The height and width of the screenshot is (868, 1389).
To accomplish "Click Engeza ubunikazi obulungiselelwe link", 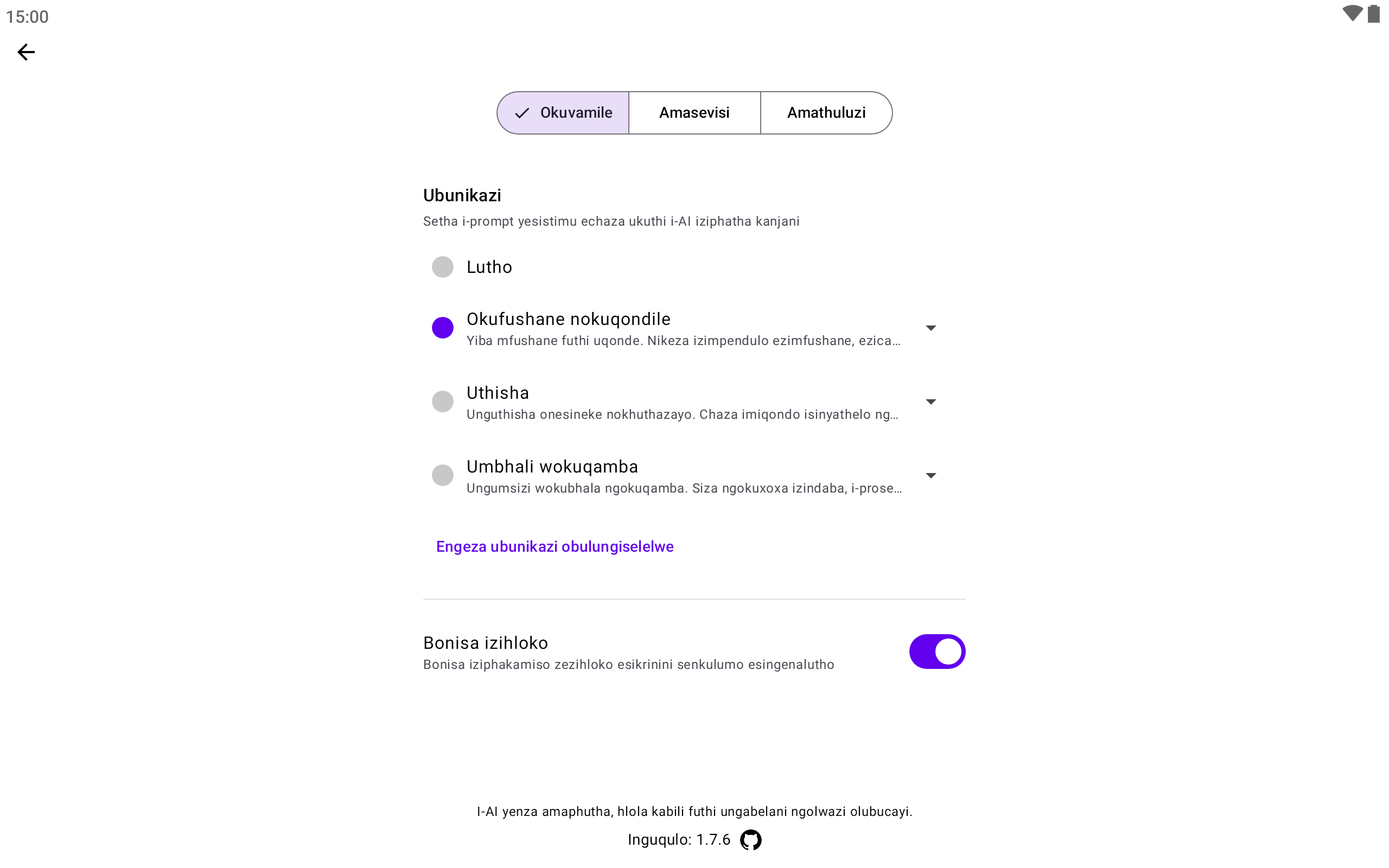I will tap(555, 546).
